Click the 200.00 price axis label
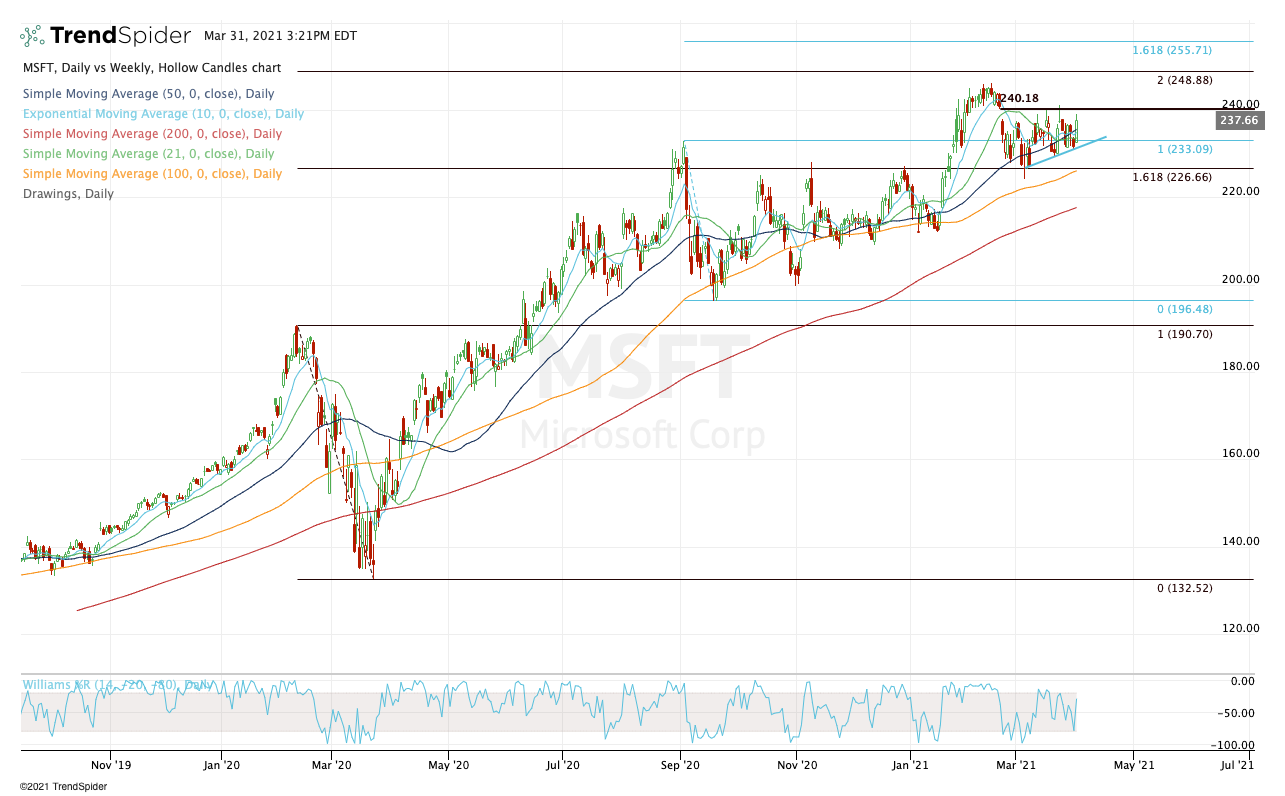1285x796 pixels. [x=1240, y=279]
